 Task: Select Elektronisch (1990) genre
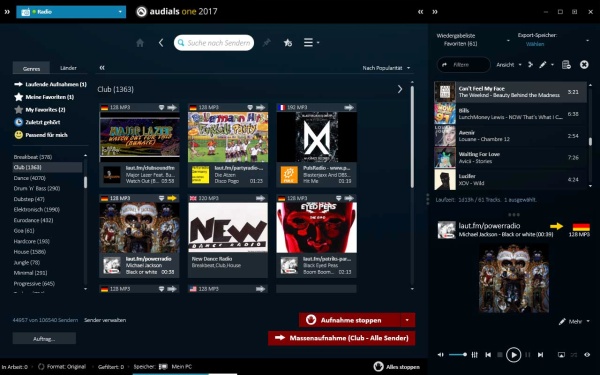click(37, 209)
